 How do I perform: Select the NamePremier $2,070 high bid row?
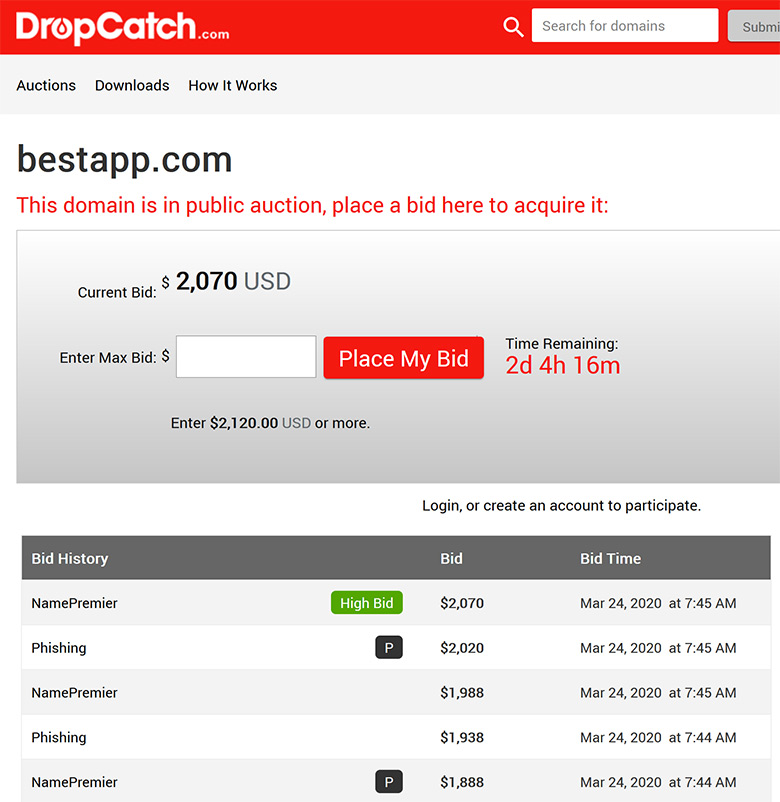pos(396,603)
